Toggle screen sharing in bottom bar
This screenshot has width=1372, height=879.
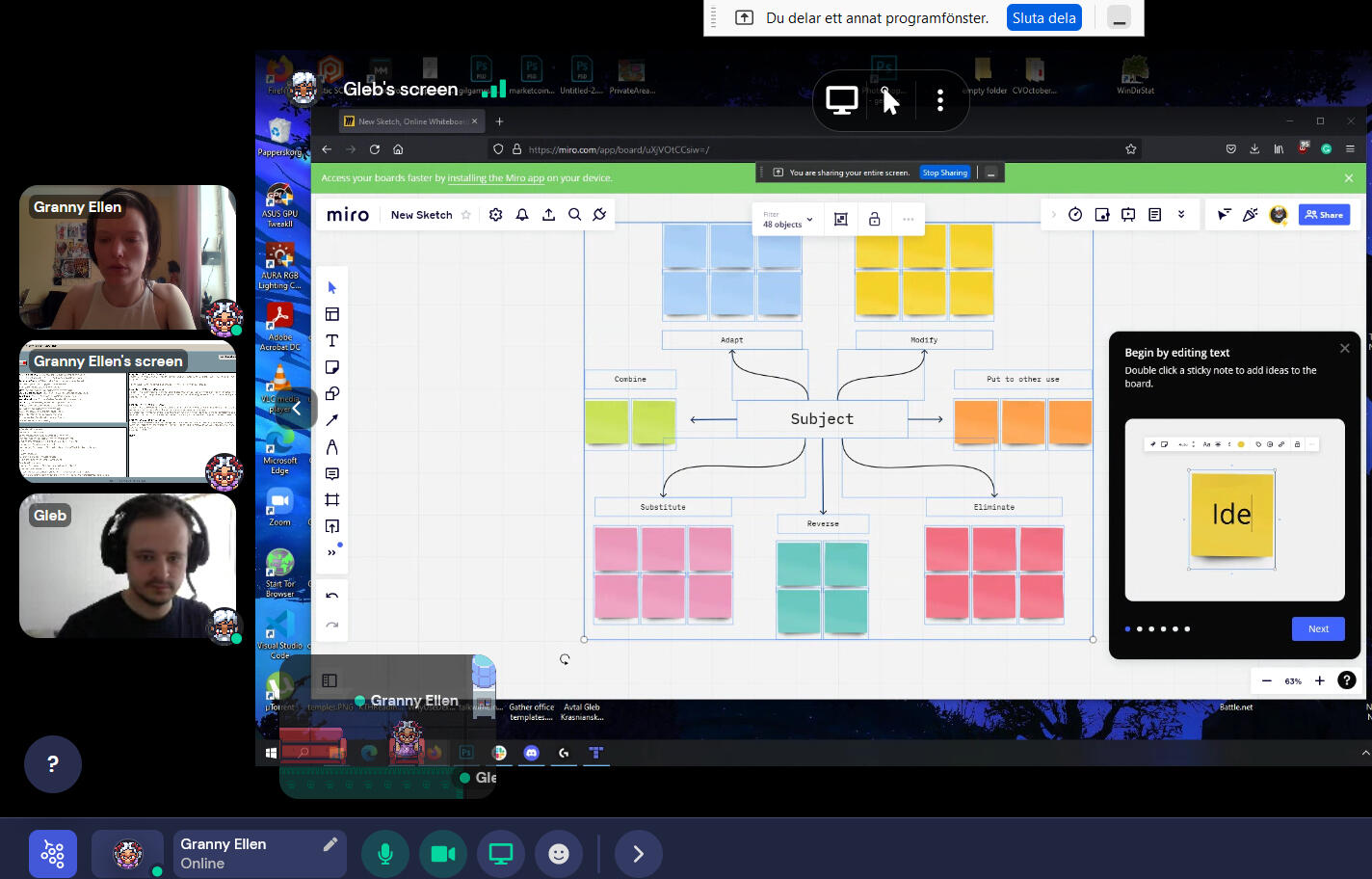(x=501, y=854)
